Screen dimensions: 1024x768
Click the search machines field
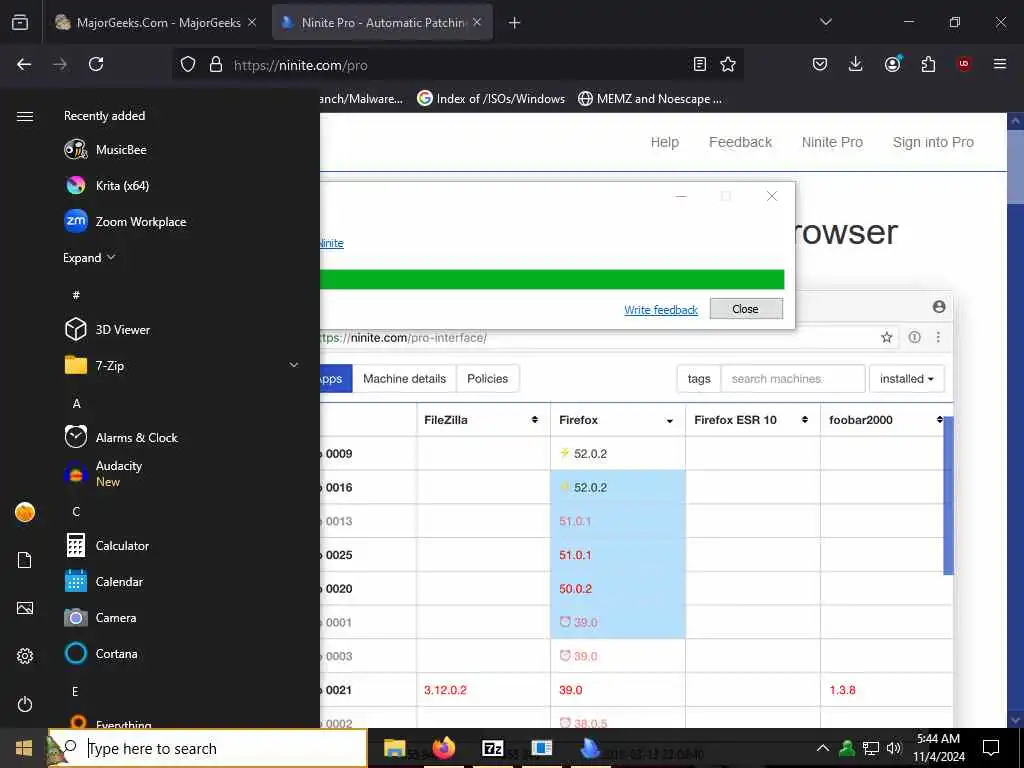(793, 379)
